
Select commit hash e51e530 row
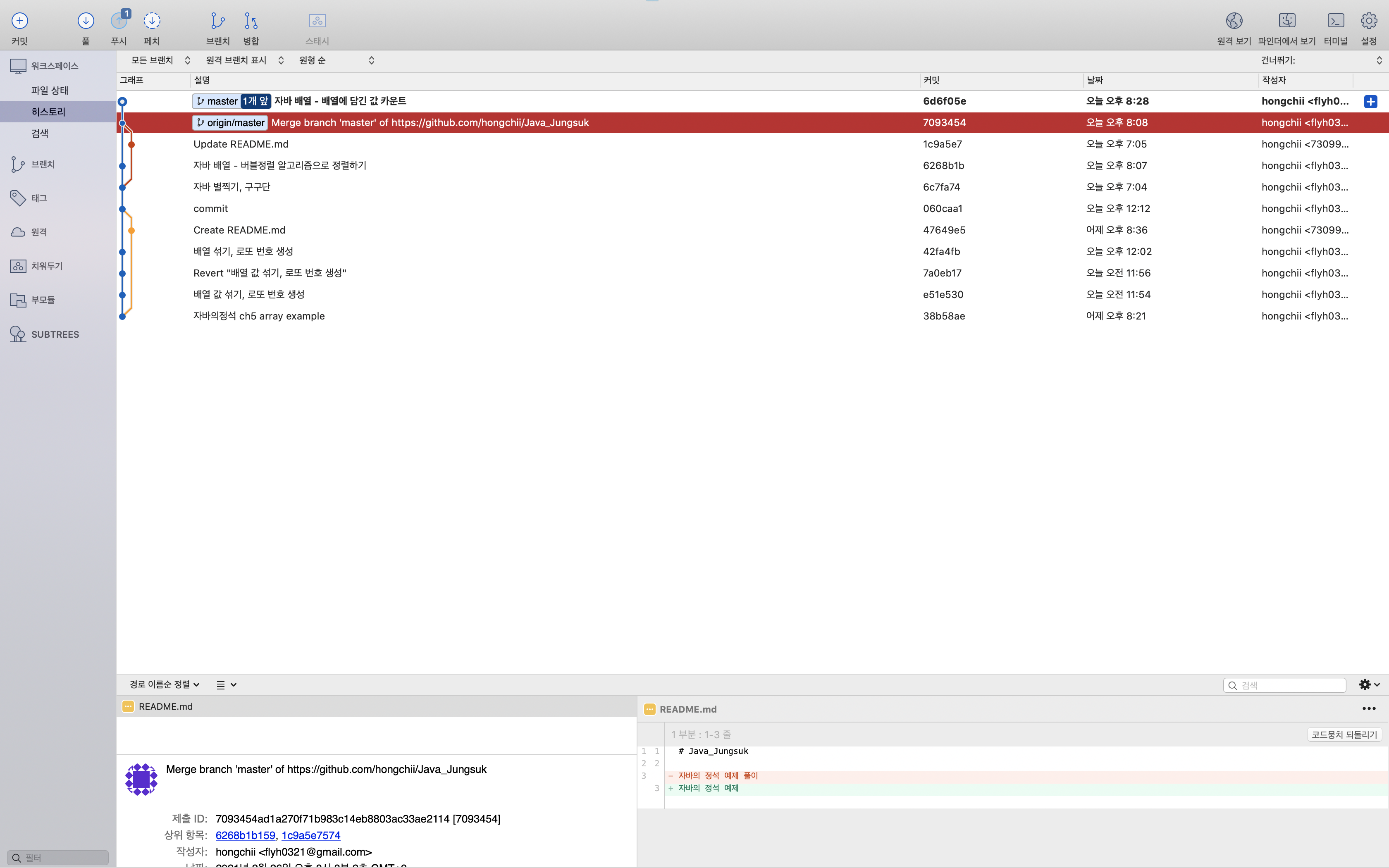click(752, 294)
